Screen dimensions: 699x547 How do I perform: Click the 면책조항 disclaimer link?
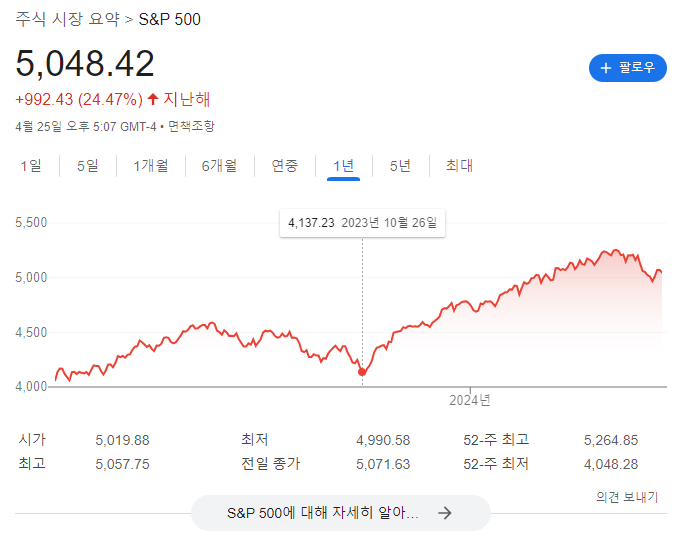tap(191, 126)
